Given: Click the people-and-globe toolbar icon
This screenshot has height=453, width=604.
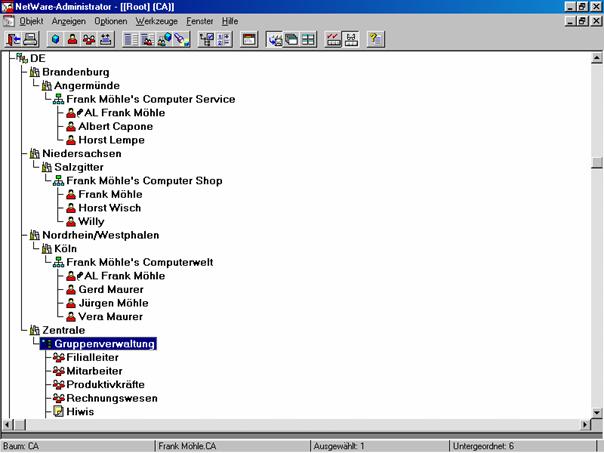Looking at the screenshot, I should pos(164,39).
